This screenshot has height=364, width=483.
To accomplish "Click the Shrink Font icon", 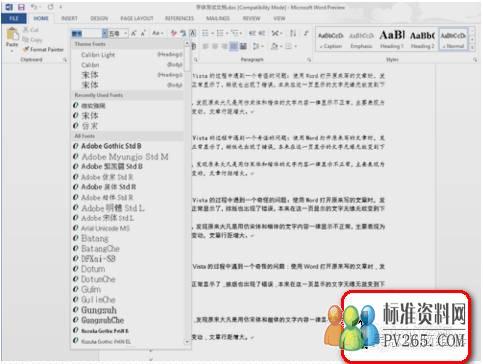I will pos(143,33).
